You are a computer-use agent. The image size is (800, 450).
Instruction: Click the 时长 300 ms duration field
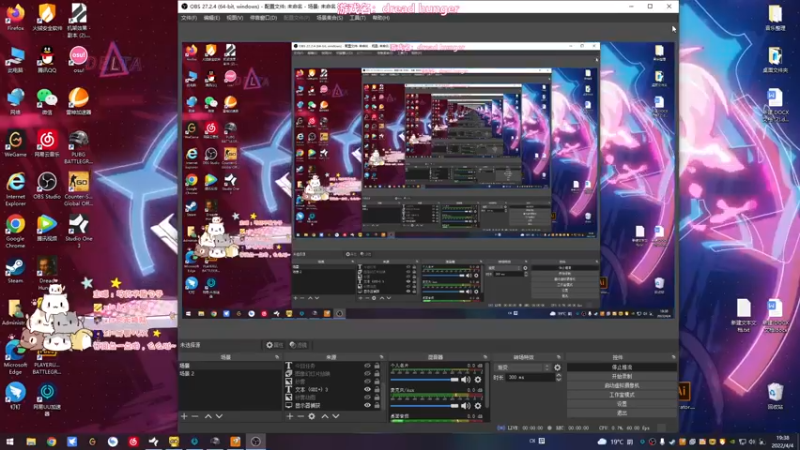pyautogui.click(x=531, y=378)
